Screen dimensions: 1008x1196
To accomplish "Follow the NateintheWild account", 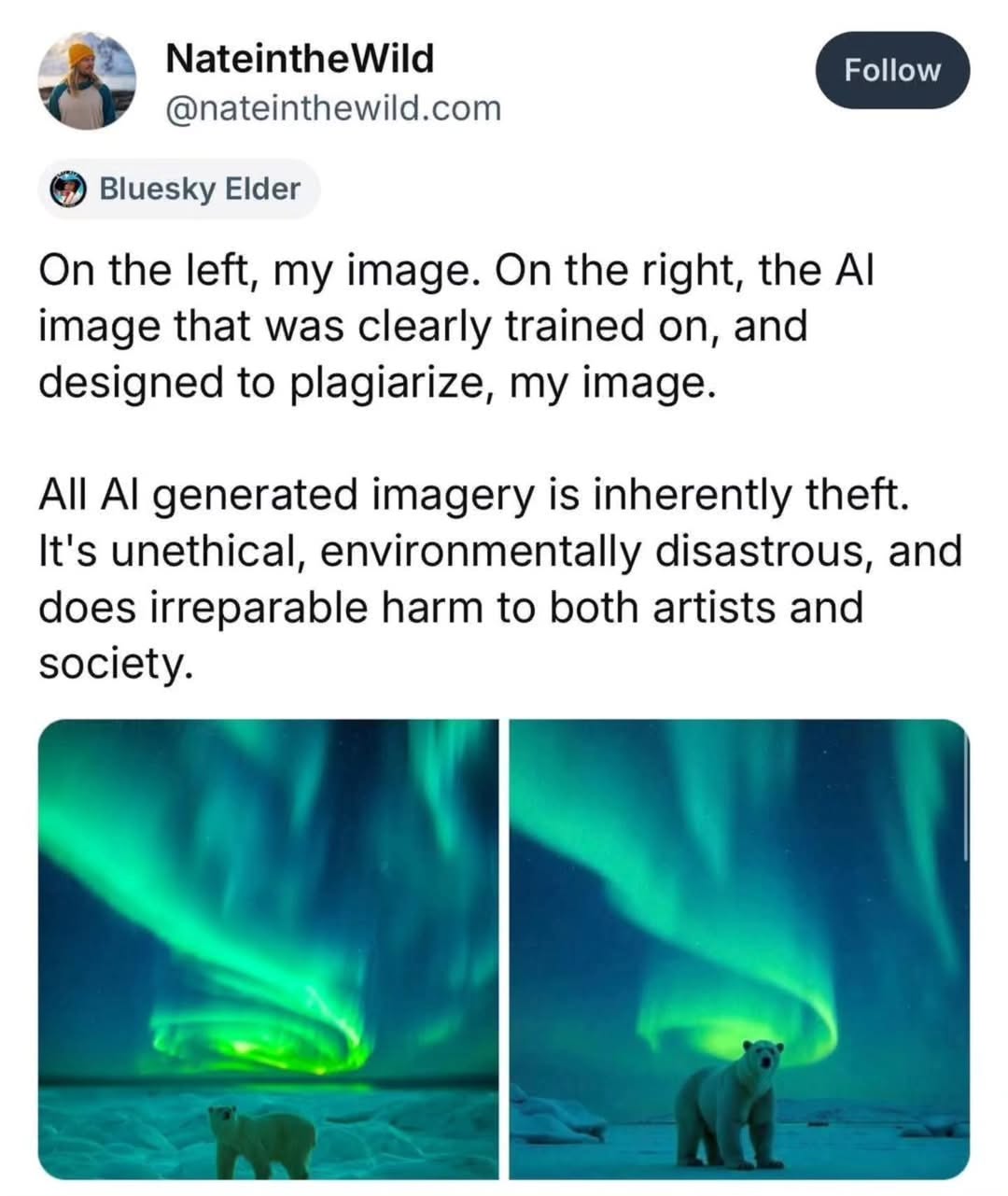I will coord(892,70).
